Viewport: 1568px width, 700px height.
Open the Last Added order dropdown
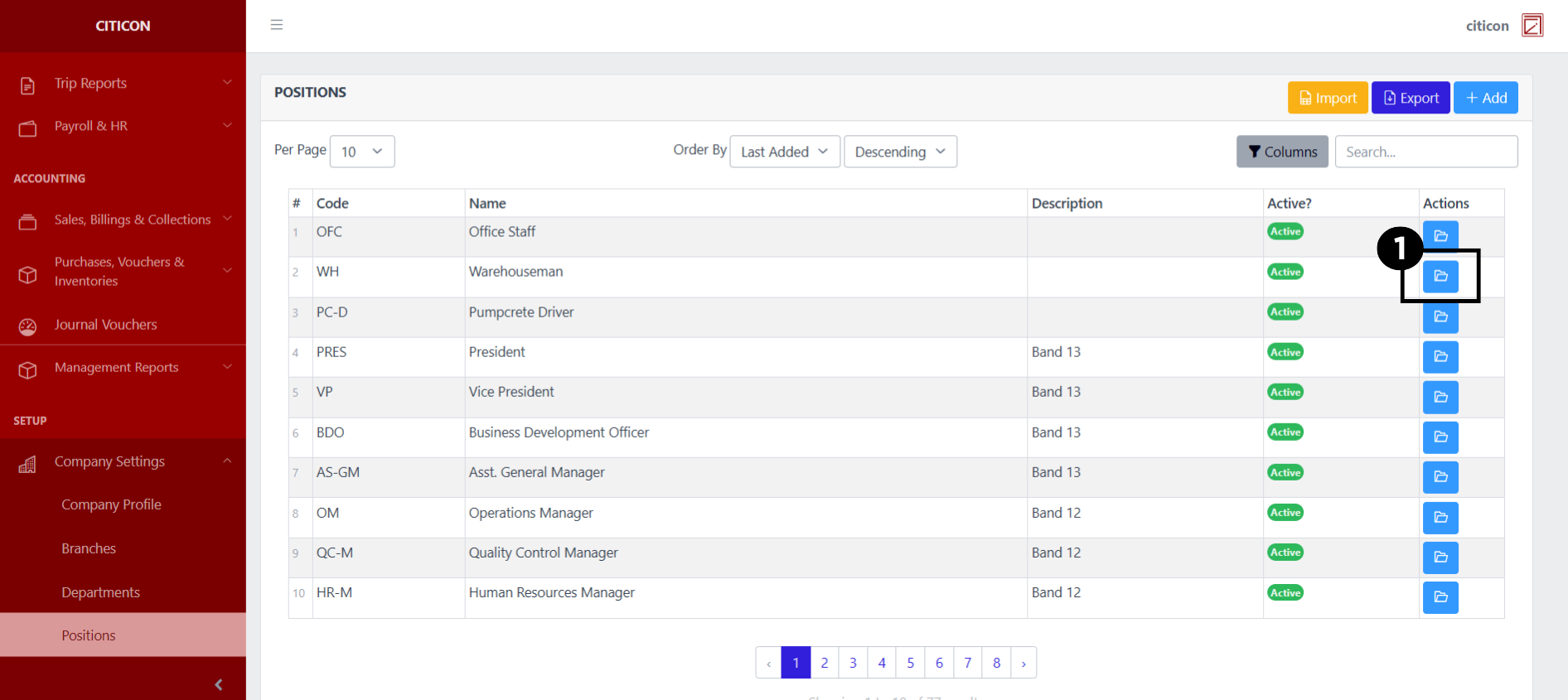click(784, 152)
